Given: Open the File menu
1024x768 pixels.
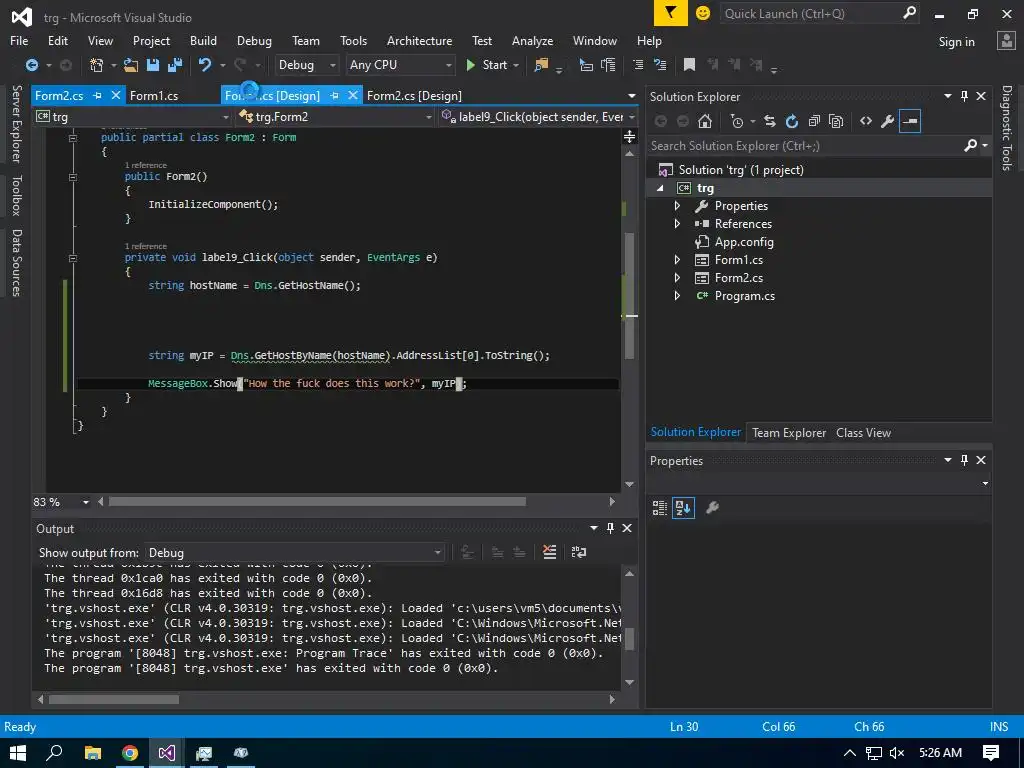Looking at the screenshot, I should (19, 40).
